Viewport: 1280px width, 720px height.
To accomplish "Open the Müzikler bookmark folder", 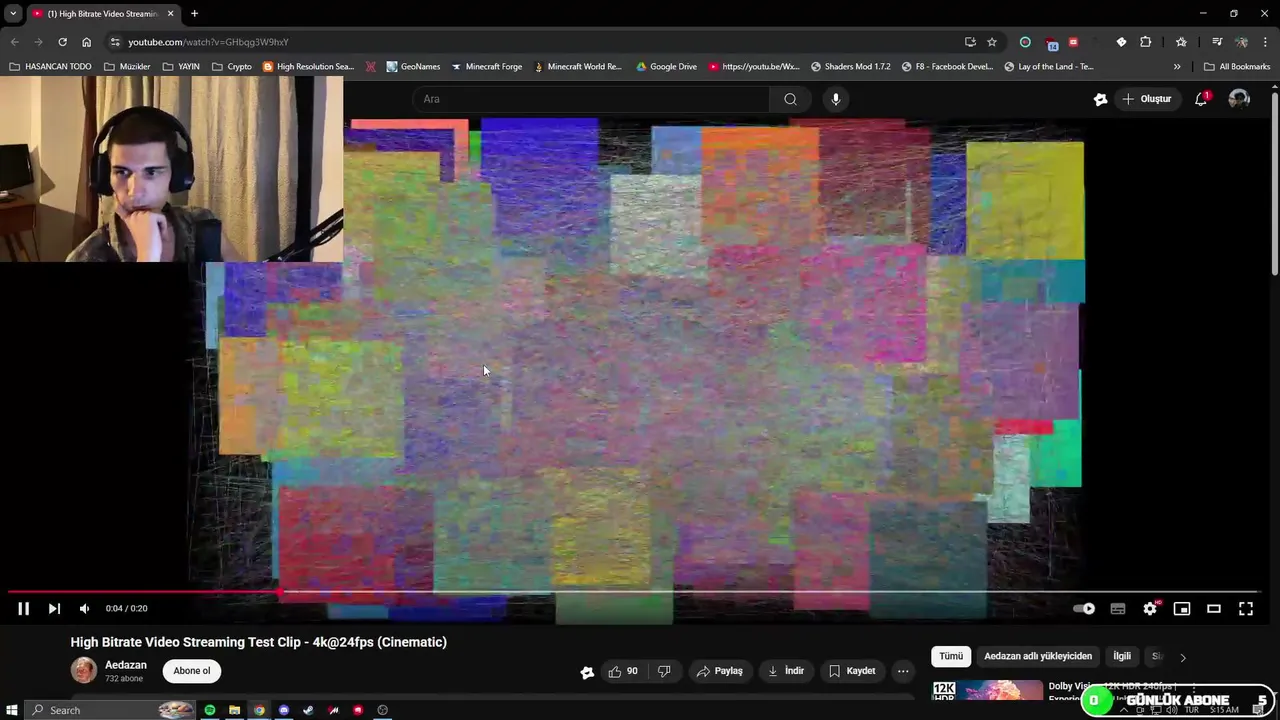I will [127, 67].
